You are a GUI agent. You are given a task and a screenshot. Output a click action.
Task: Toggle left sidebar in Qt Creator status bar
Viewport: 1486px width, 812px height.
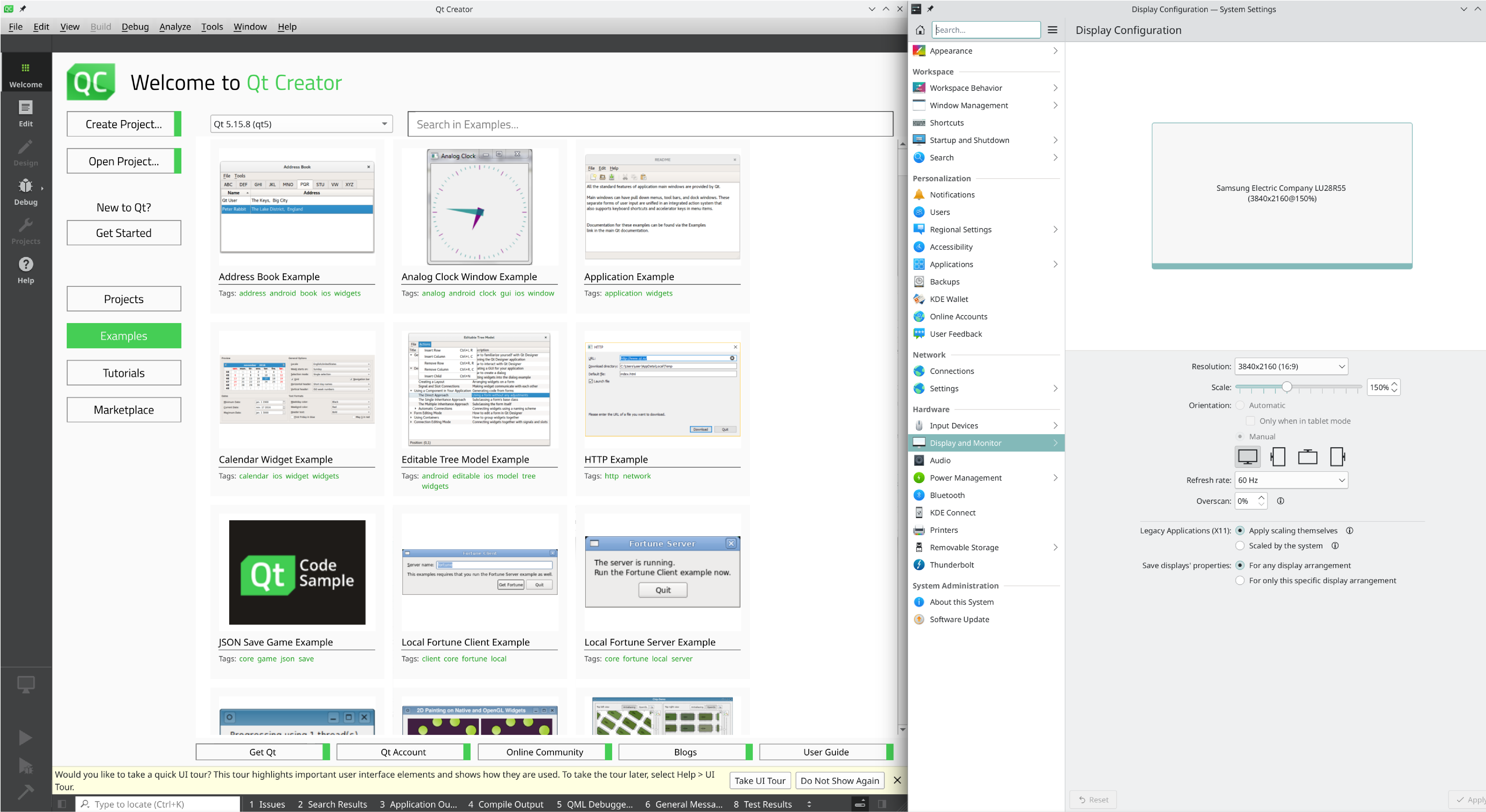(x=62, y=804)
